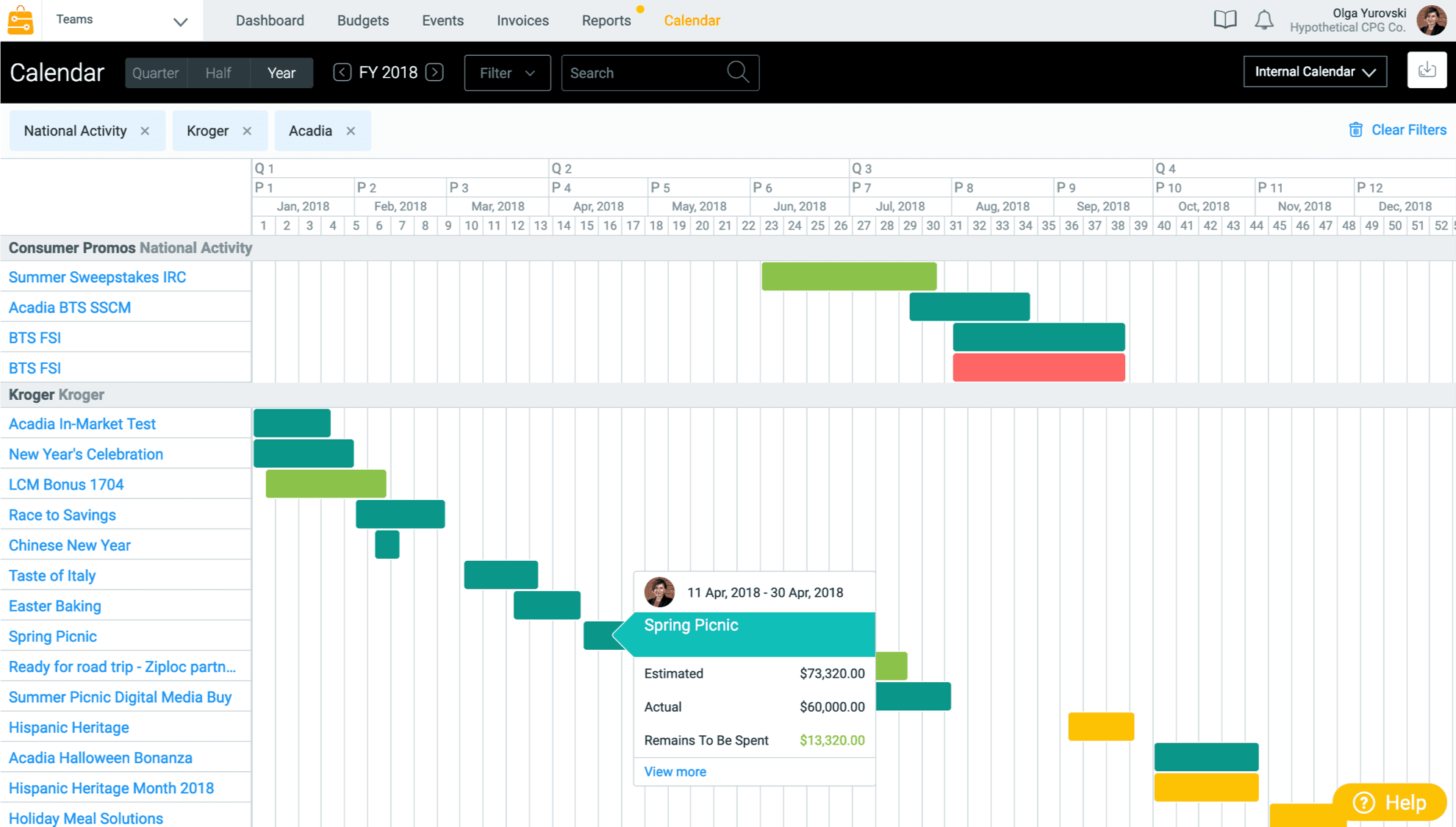Switch calendar view to Half

218,73
